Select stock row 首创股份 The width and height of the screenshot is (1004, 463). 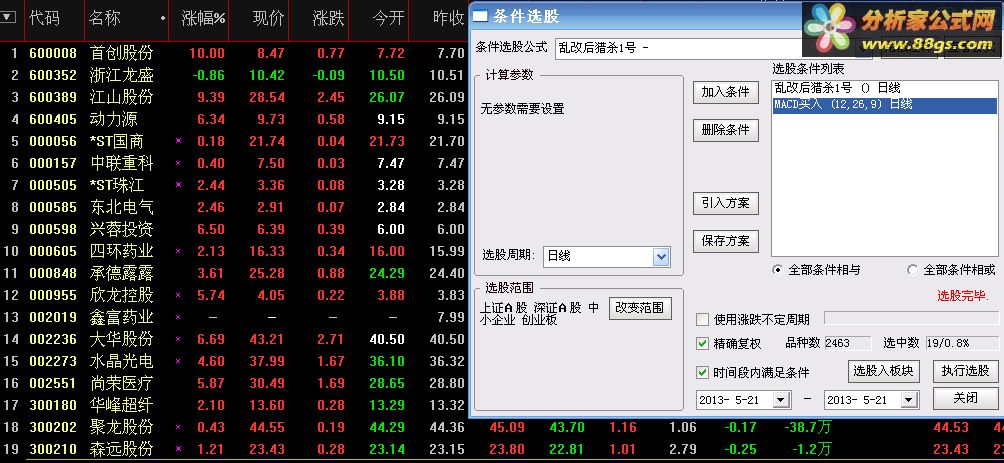(x=122, y=53)
